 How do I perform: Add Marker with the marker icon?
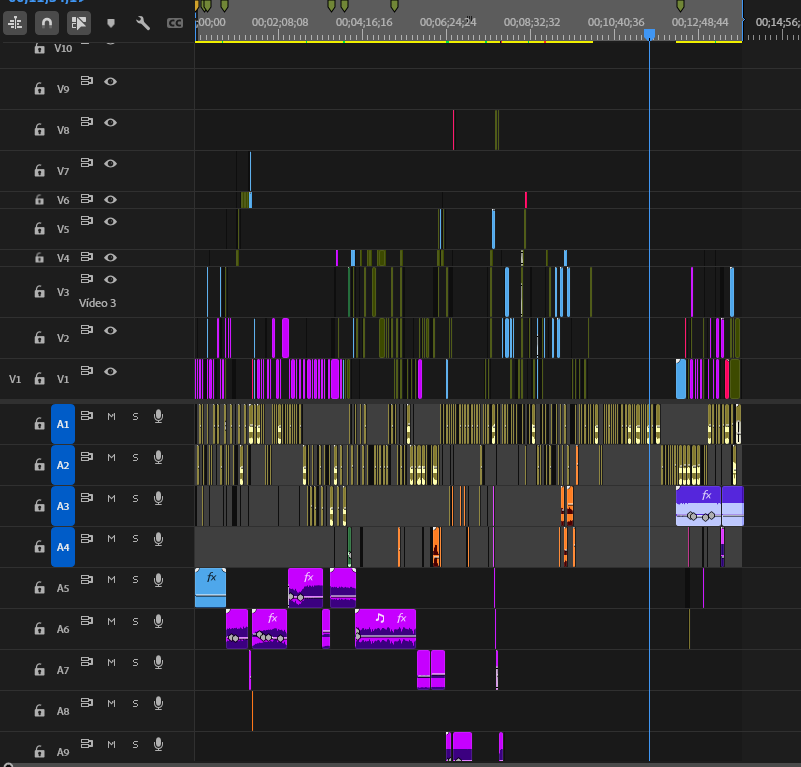(111, 23)
